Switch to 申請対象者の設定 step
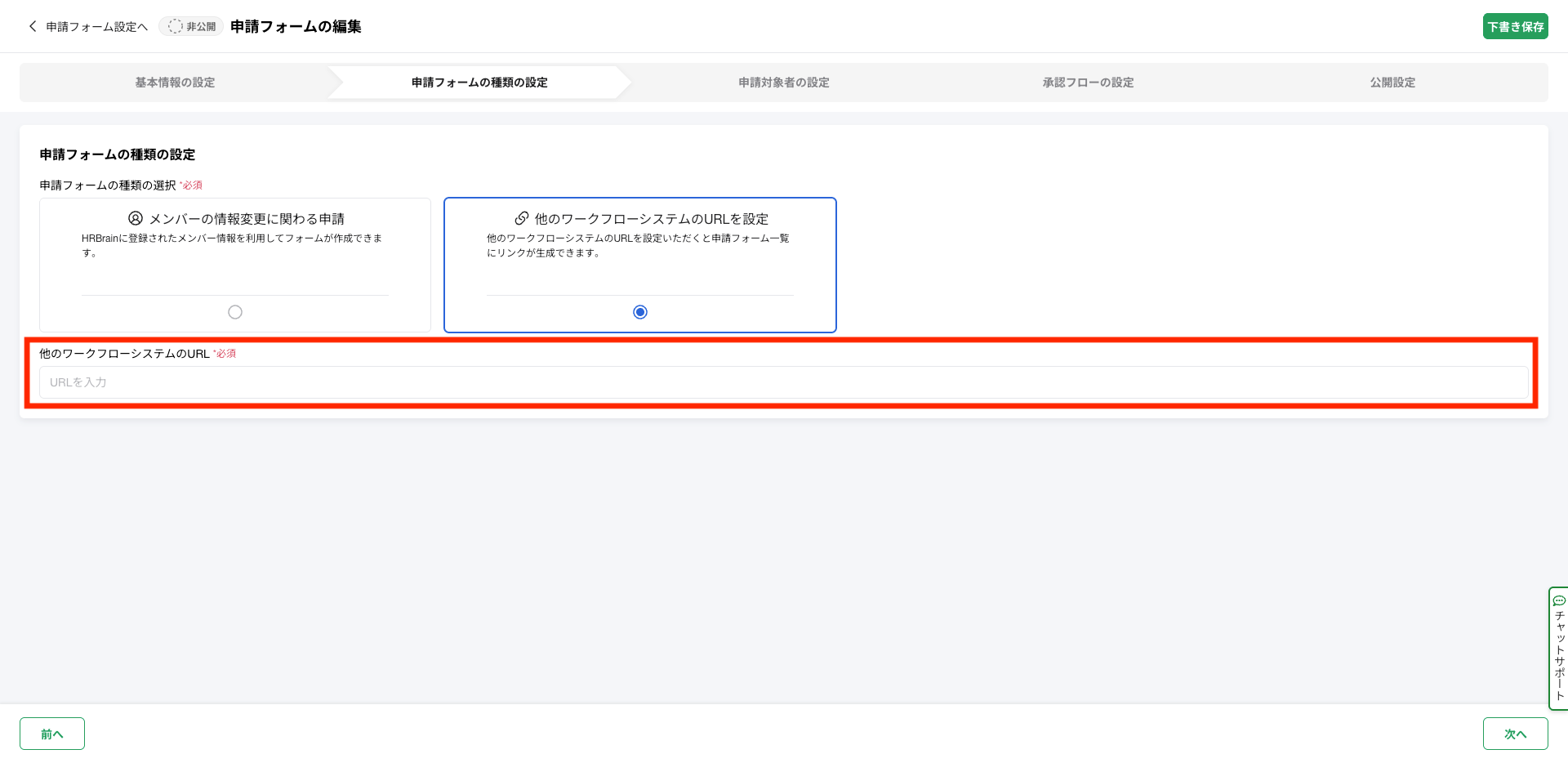 click(x=783, y=83)
